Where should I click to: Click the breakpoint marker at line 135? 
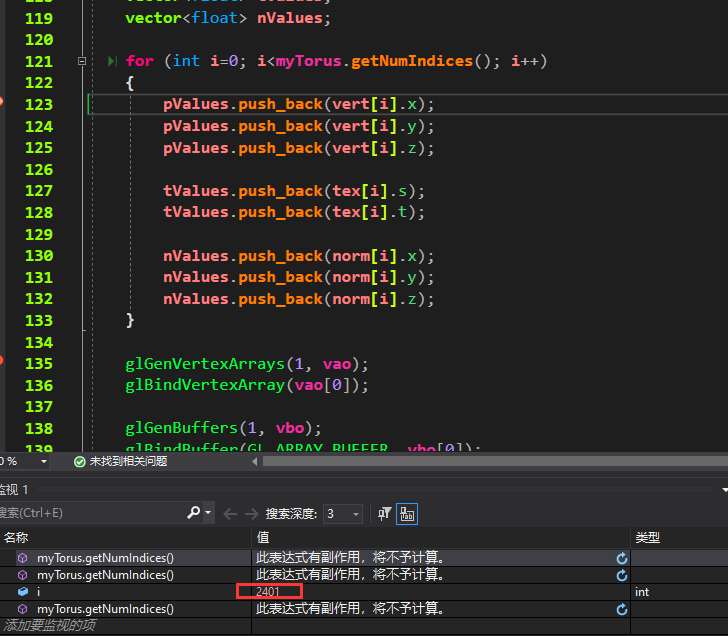pyautogui.click(x=1, y=360)
